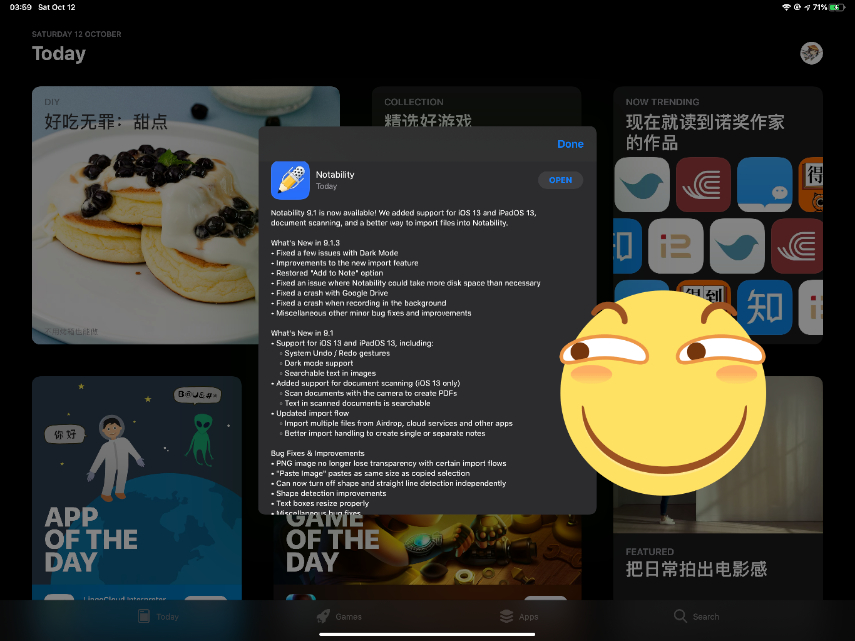The width and height of the screenshot is (855, 641).
Task: Tap the battery indicator in the status bar
Action: (x=838, y=7)
